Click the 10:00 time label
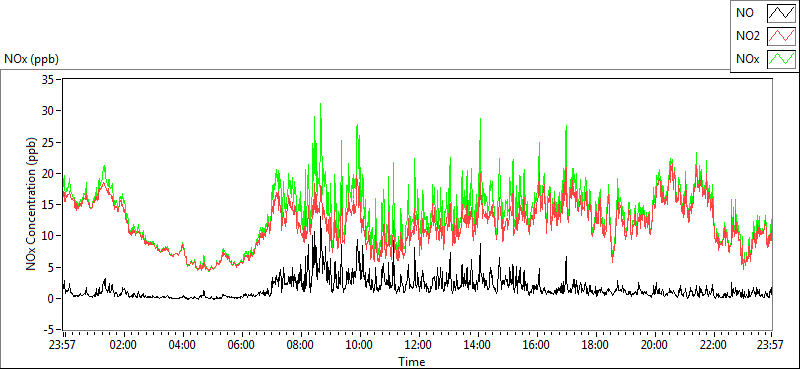This screenshot has width=800, height=369. point(360,344)
